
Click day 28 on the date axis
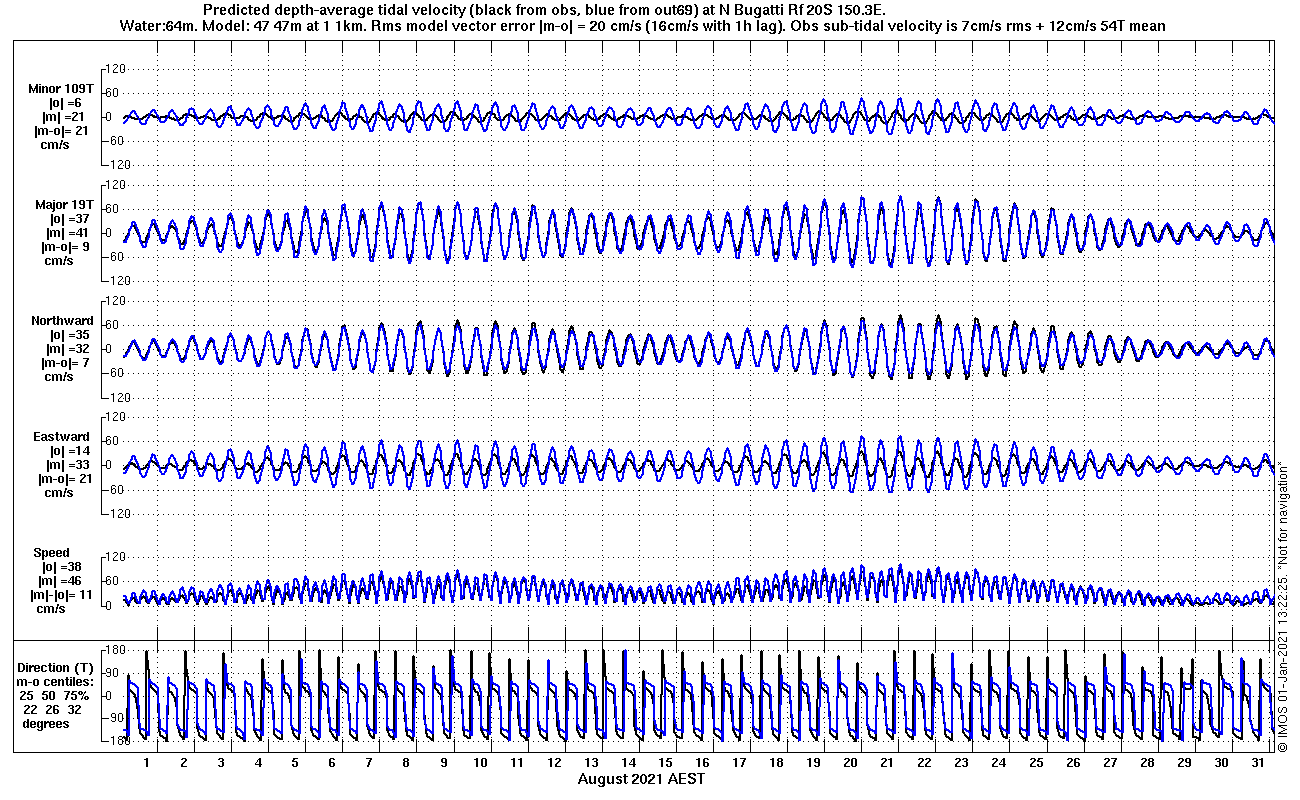pyautogui.click(x=1147, y=763)
